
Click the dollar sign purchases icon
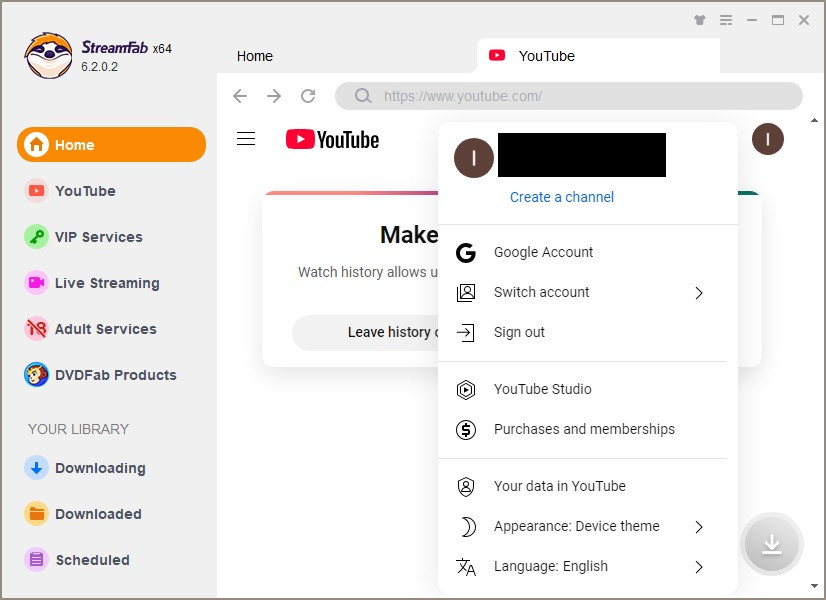(x=466, y=430)
